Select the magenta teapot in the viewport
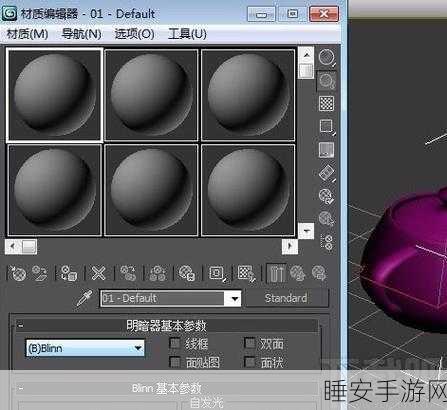 [405, 263]
